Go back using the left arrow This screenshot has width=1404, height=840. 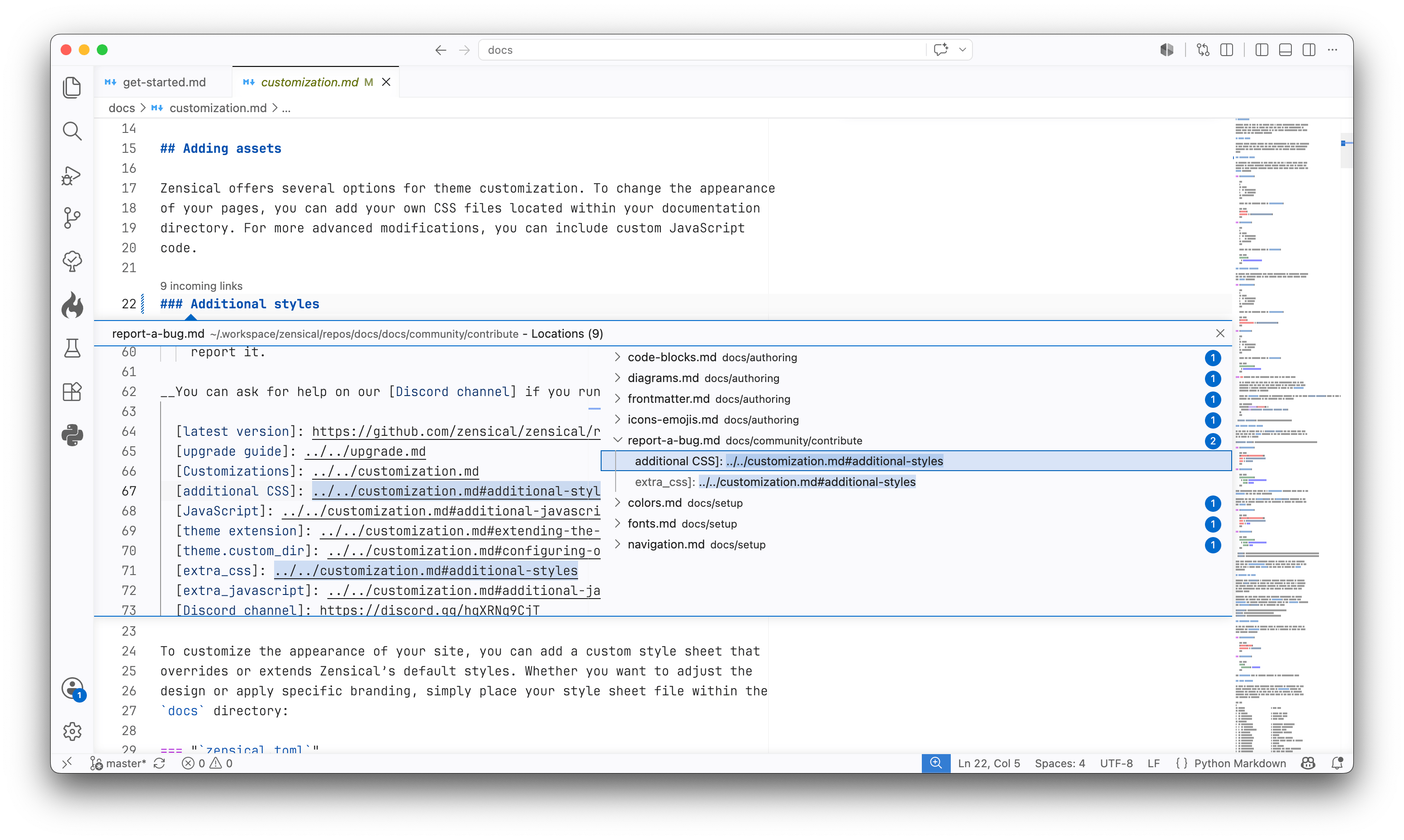coord(441,50)
